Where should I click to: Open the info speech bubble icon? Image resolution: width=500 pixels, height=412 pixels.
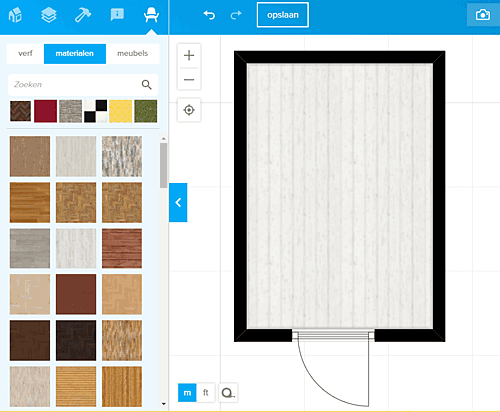(117, 15)
